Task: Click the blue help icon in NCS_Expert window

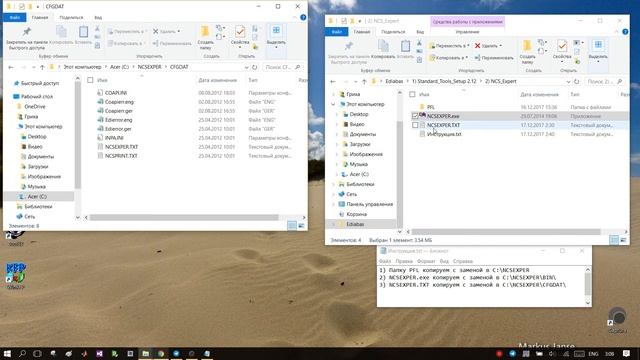Action: point(625,32)
